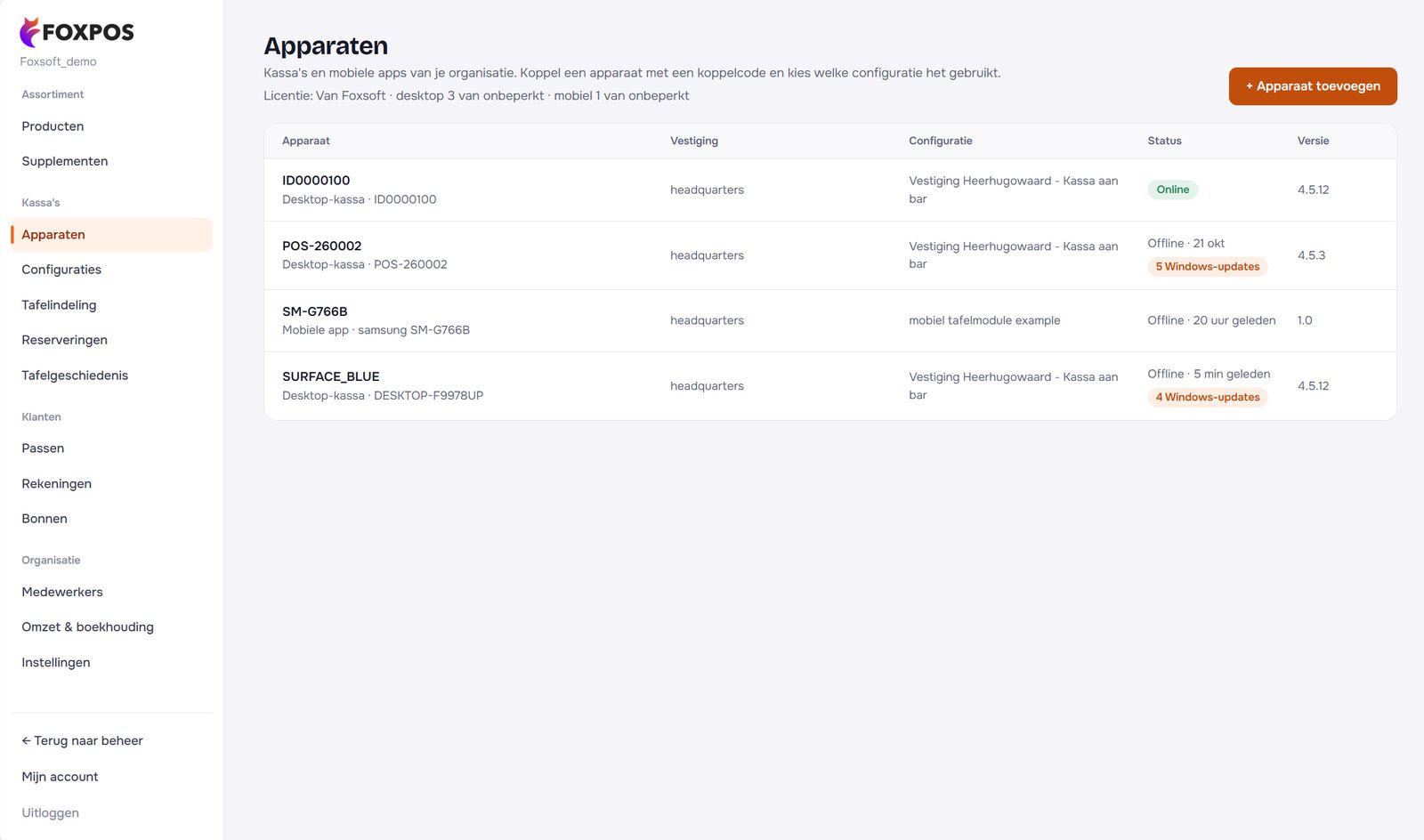Click Desktop-kassa · DESKTOP-F9978UP subtitle

coord(383,396)
